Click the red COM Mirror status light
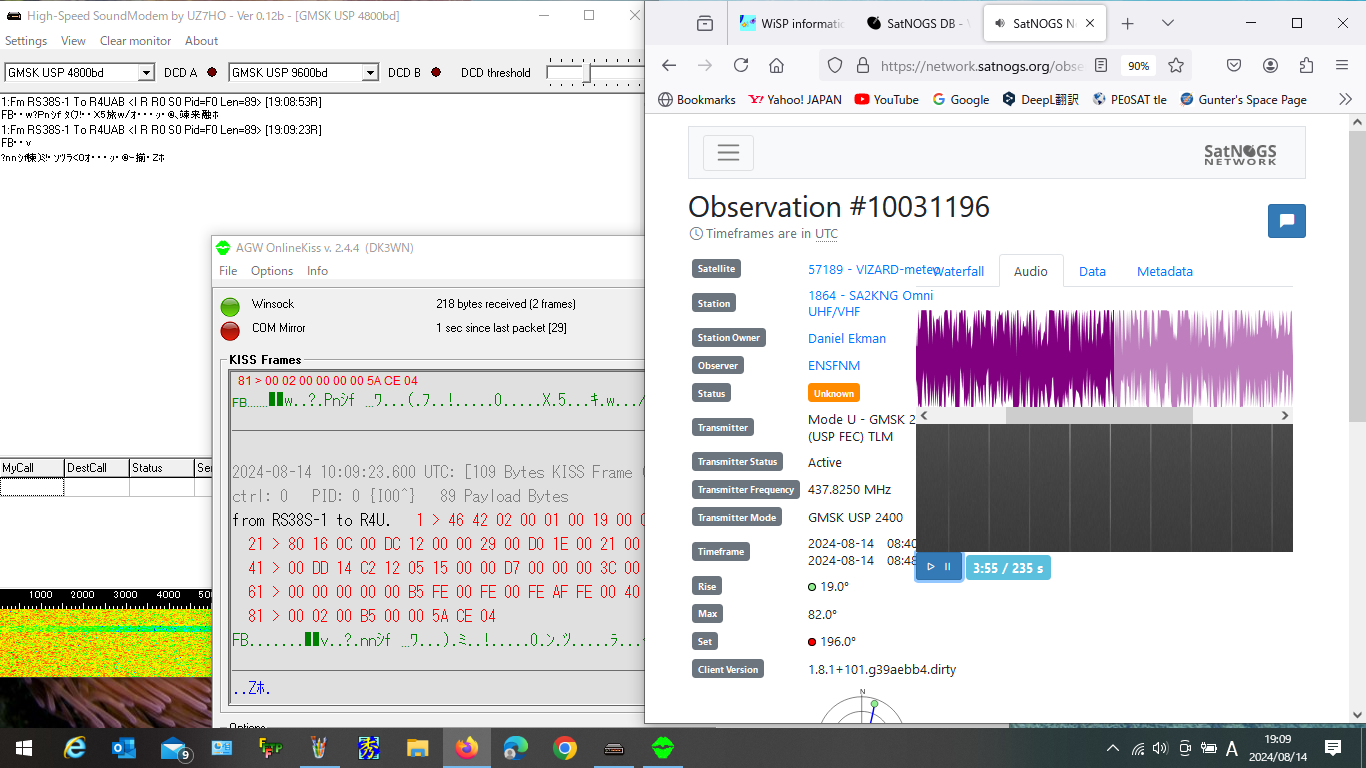This screenshot has width=1366, height=768. pyautogui.click(x=230, y=330)
